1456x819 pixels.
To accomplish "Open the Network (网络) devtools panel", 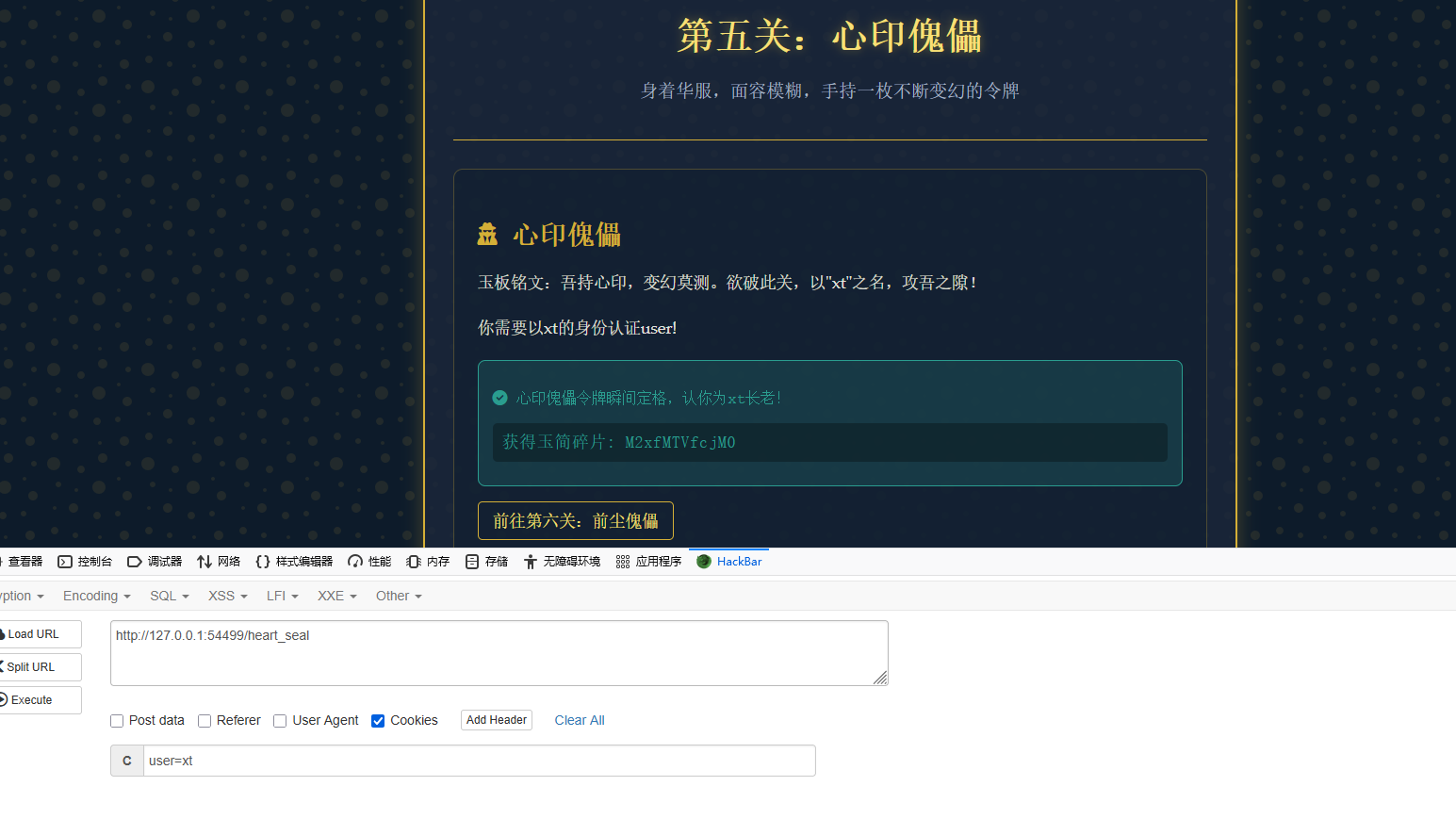I will [219, 562].
